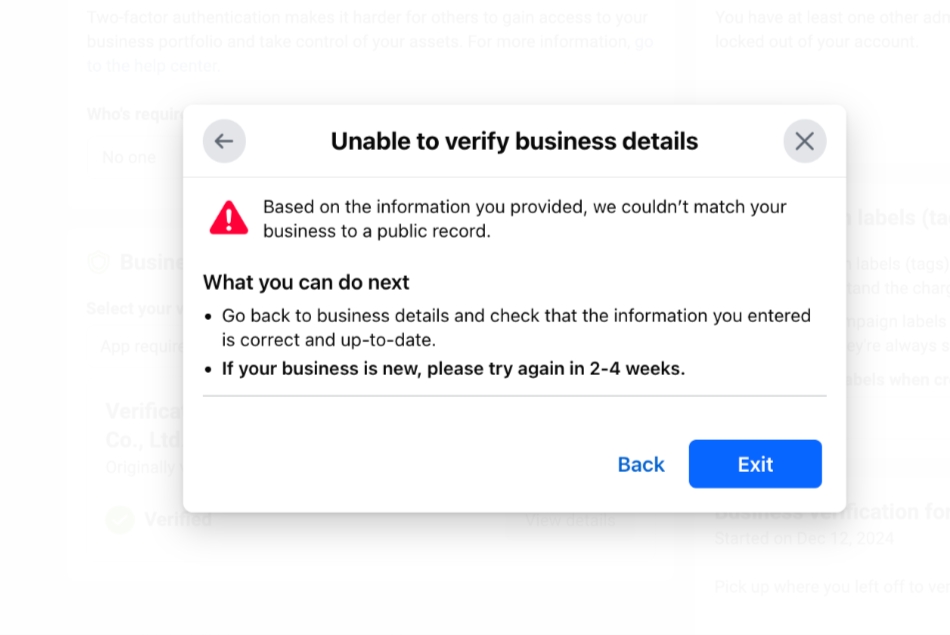Click the faded 'View details' link
950x635 pixels.
point(570,520)
